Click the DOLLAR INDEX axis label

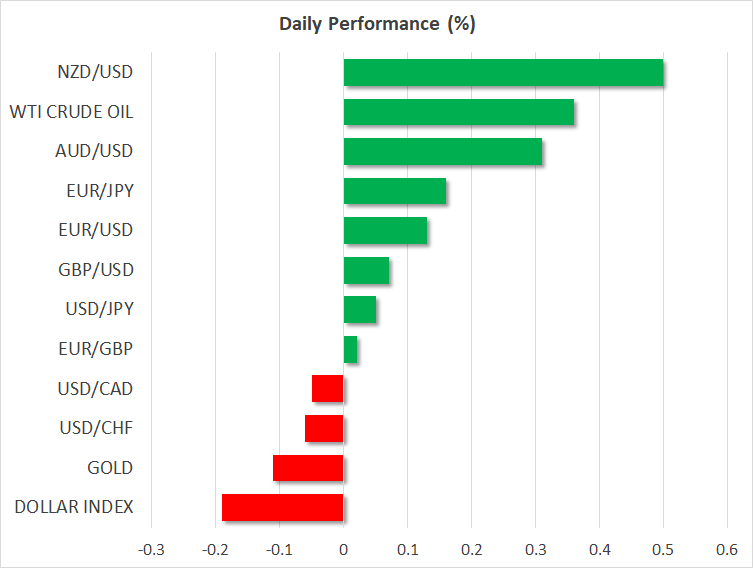coord(74,507)
